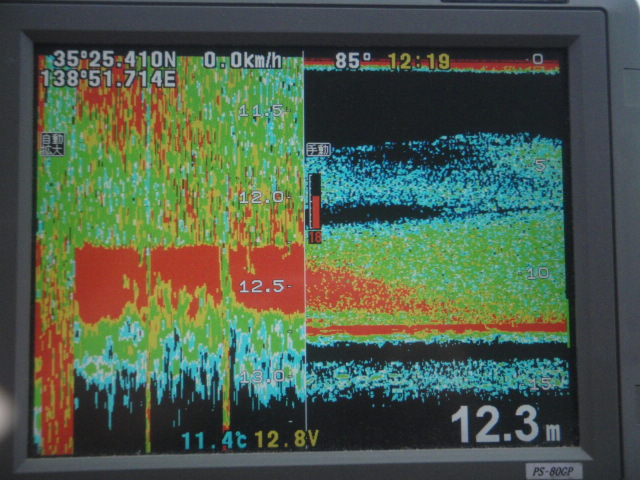The width and height of the screenshot is (640, 480).
Task: Click the 12.5 depth scale mark
Action: 259,286
